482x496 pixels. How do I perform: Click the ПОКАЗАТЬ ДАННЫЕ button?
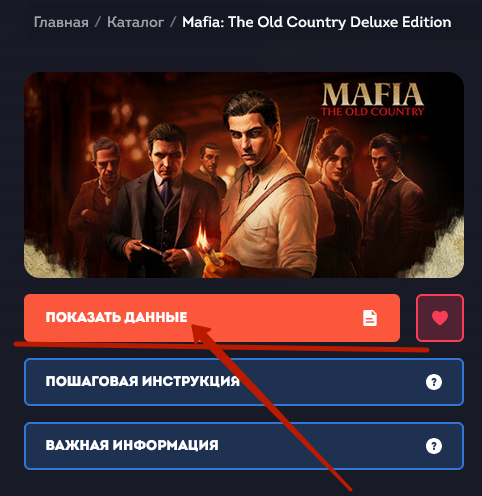tap(212, 318)
